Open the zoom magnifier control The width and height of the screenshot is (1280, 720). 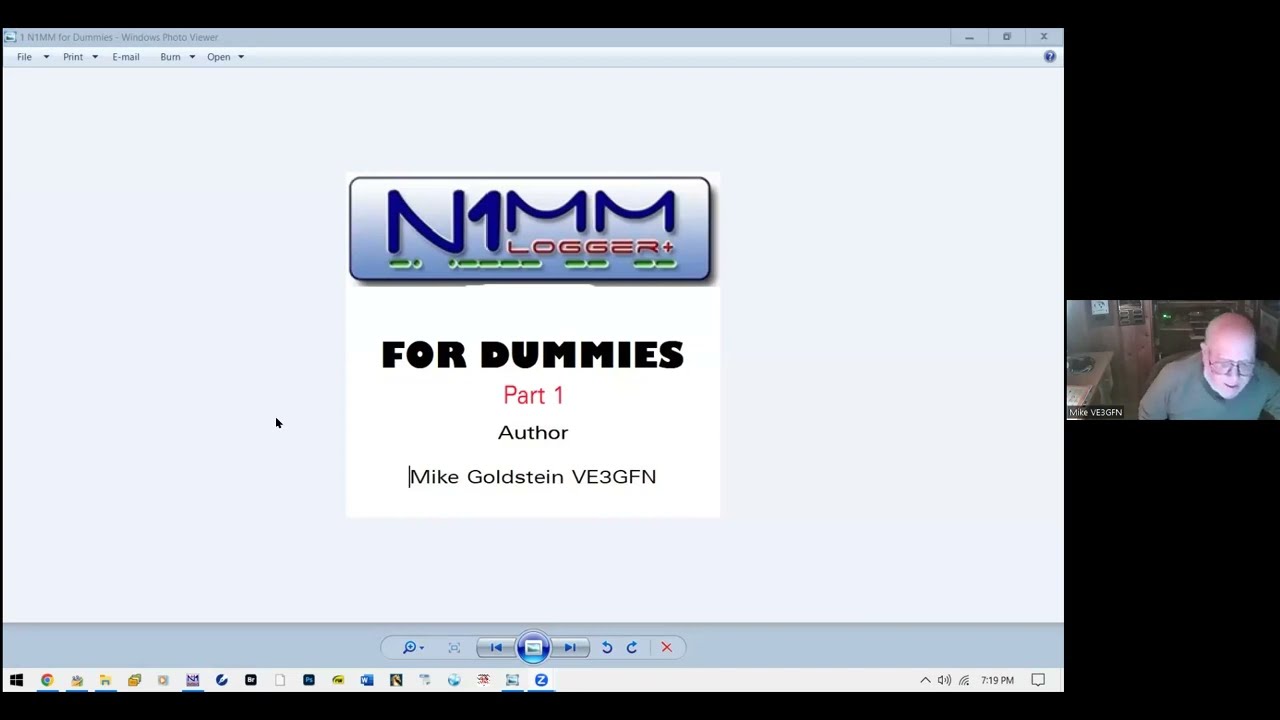click(x=413, y=648)
